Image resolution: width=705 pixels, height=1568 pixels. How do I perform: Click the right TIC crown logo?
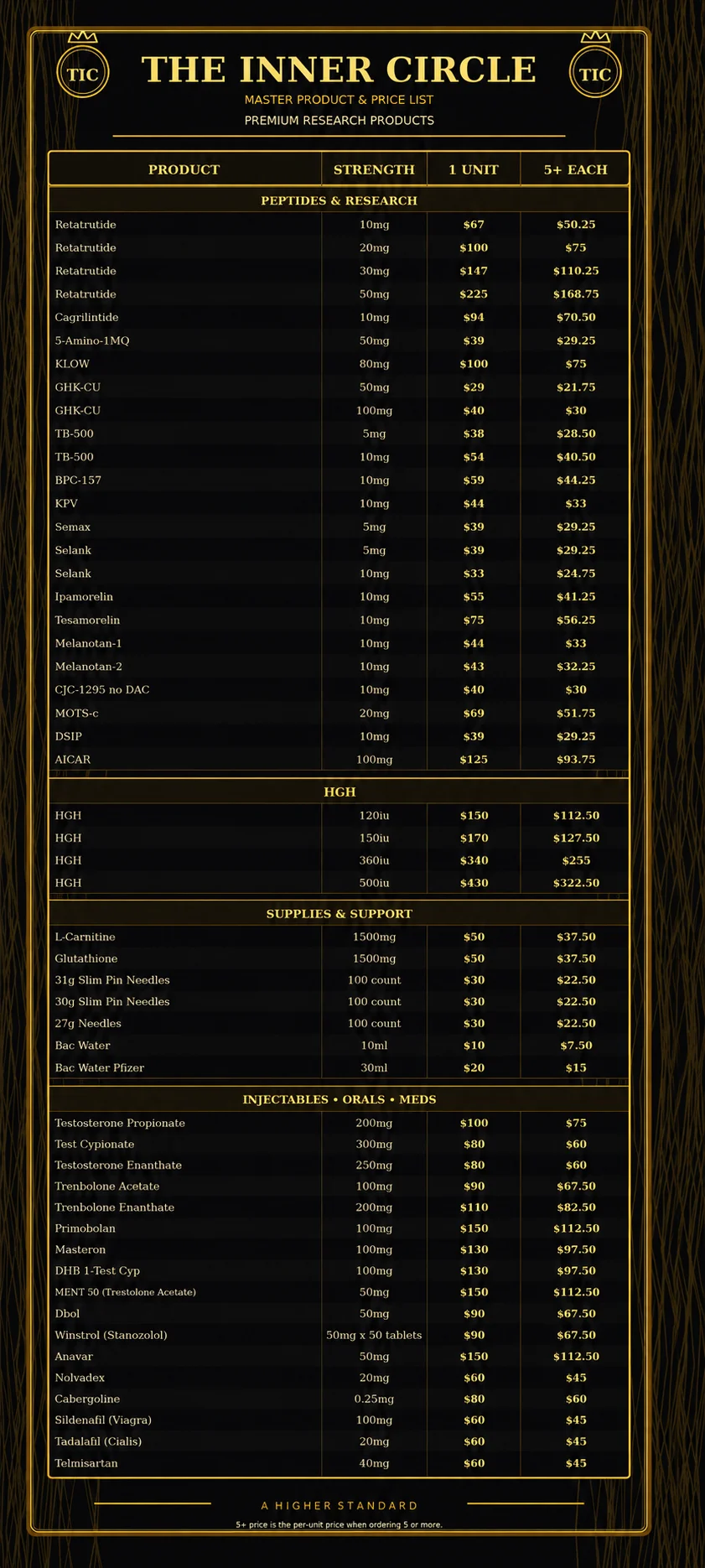595,66
